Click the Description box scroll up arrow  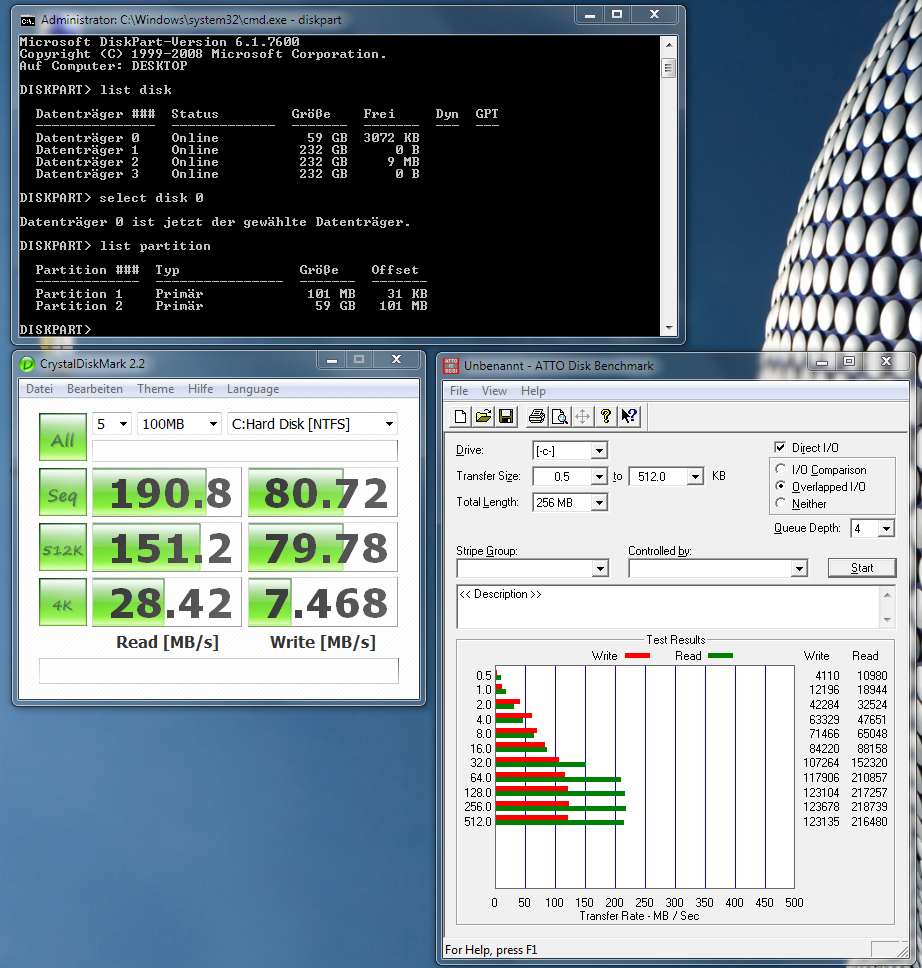pyautogui.click(x=887, y=595)
